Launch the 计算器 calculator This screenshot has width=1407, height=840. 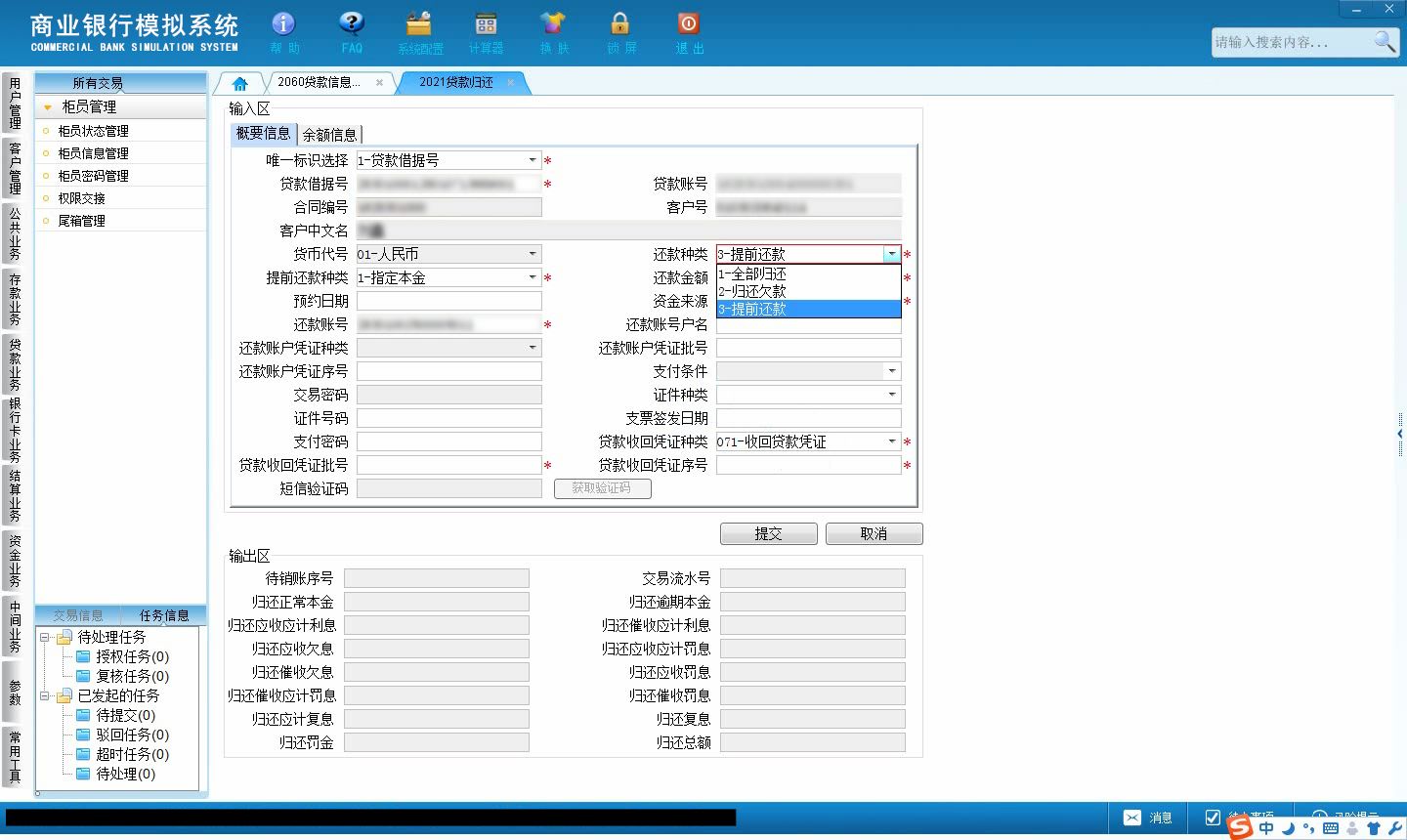(x=486, y=23)
